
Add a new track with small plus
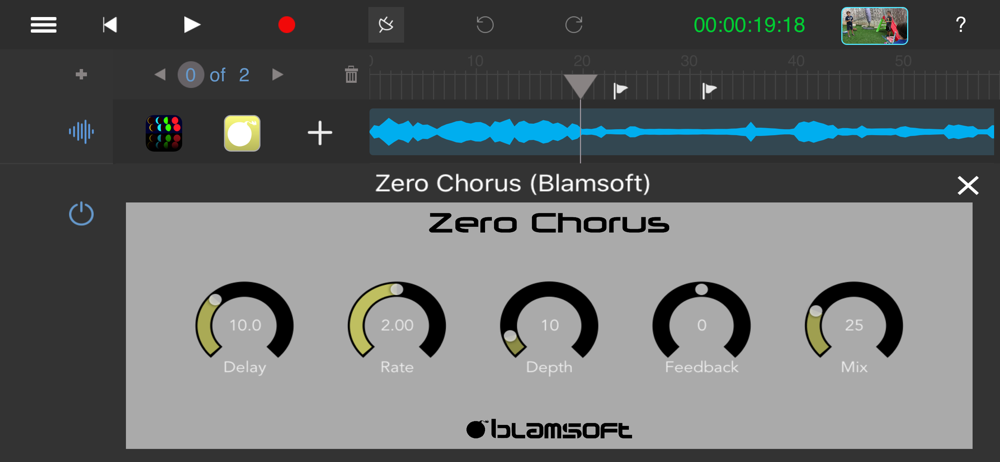[x=81, y=75]
